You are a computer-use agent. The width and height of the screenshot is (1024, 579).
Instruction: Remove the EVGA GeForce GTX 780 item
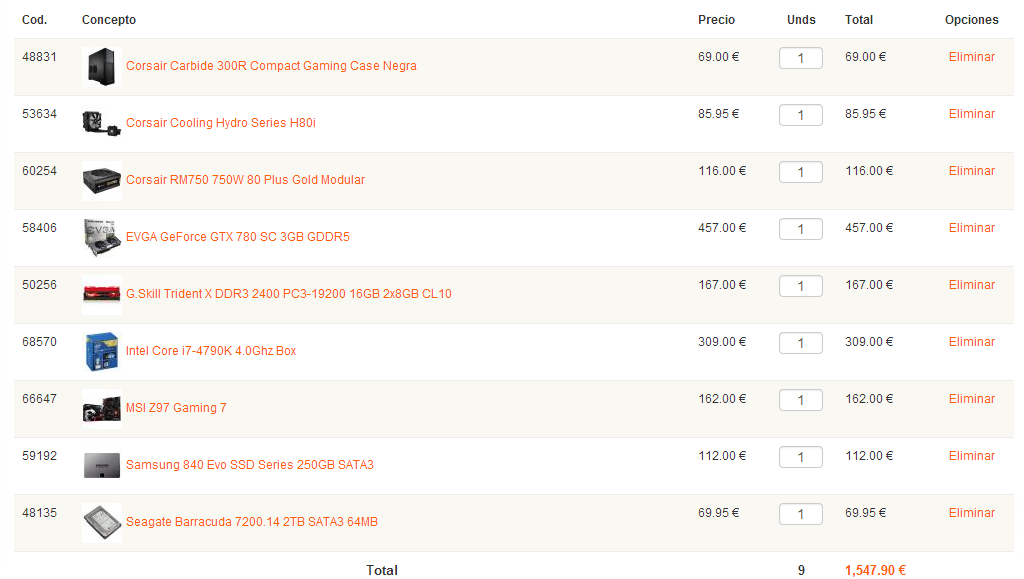pyautogui.click(x=971, y=228)
